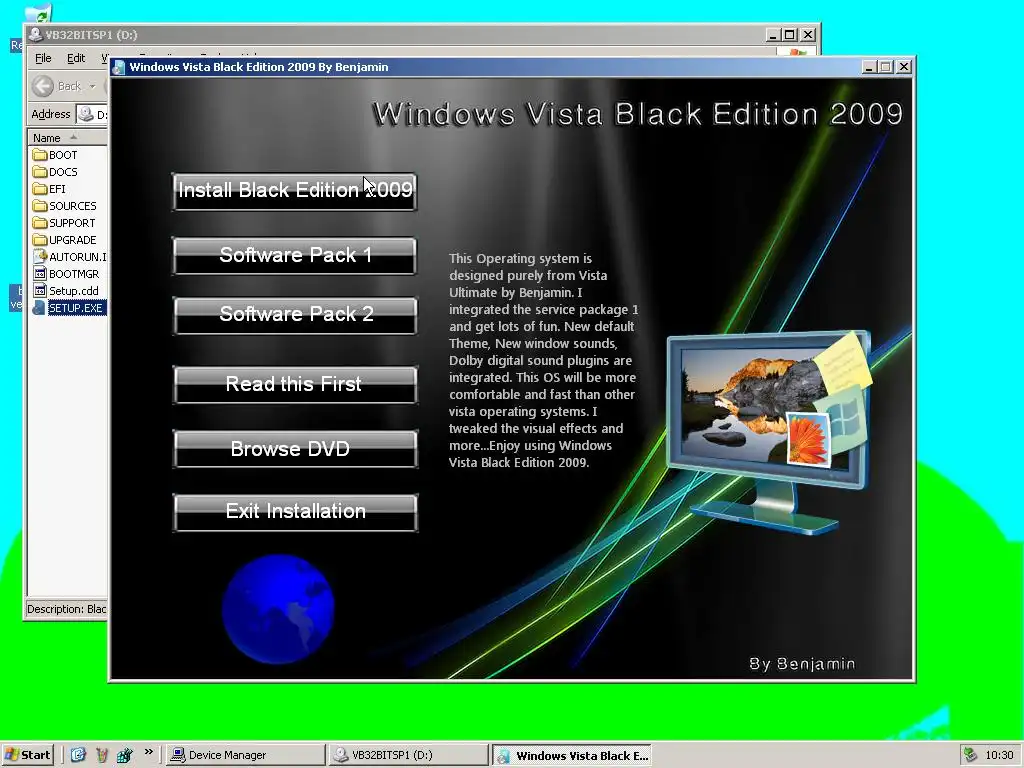This screenshot has width=1024, height=768.
Task: Click the Back arrow icon in explorer
Action: click(x=43, y=86)
